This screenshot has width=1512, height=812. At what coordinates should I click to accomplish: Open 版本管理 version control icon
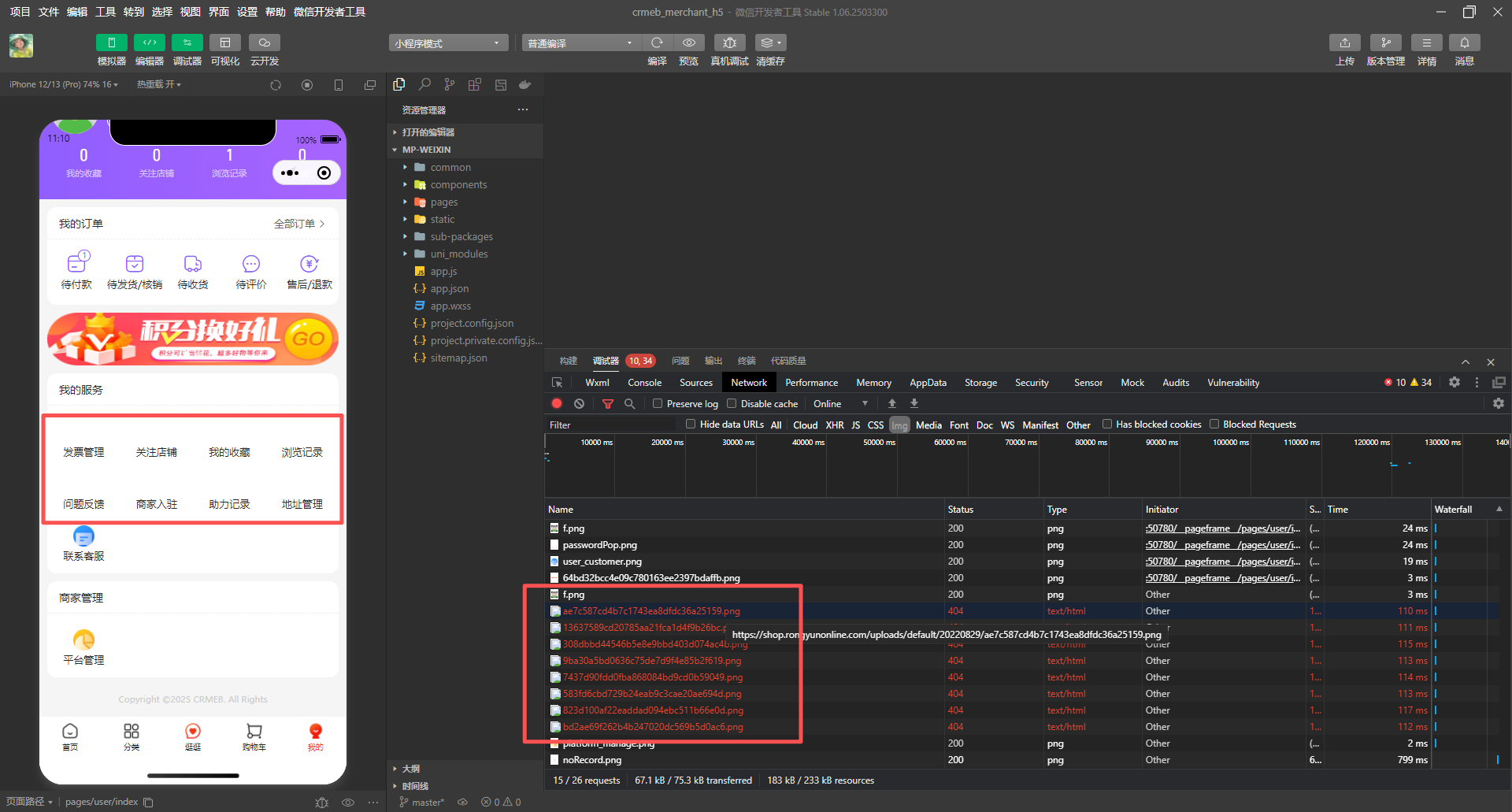tap(1385, 43)
